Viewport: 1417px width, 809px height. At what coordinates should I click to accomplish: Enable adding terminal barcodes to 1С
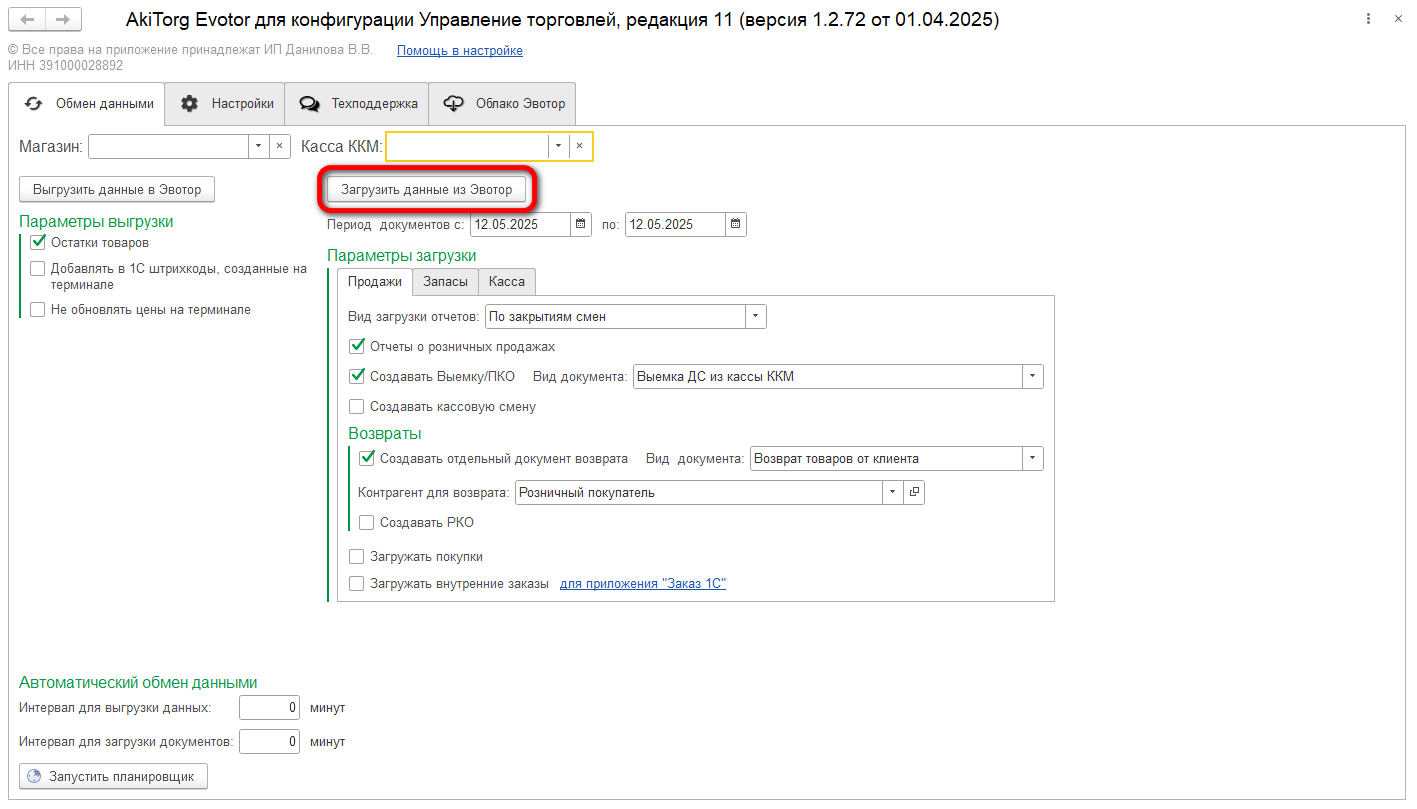[x=38, y=268]
